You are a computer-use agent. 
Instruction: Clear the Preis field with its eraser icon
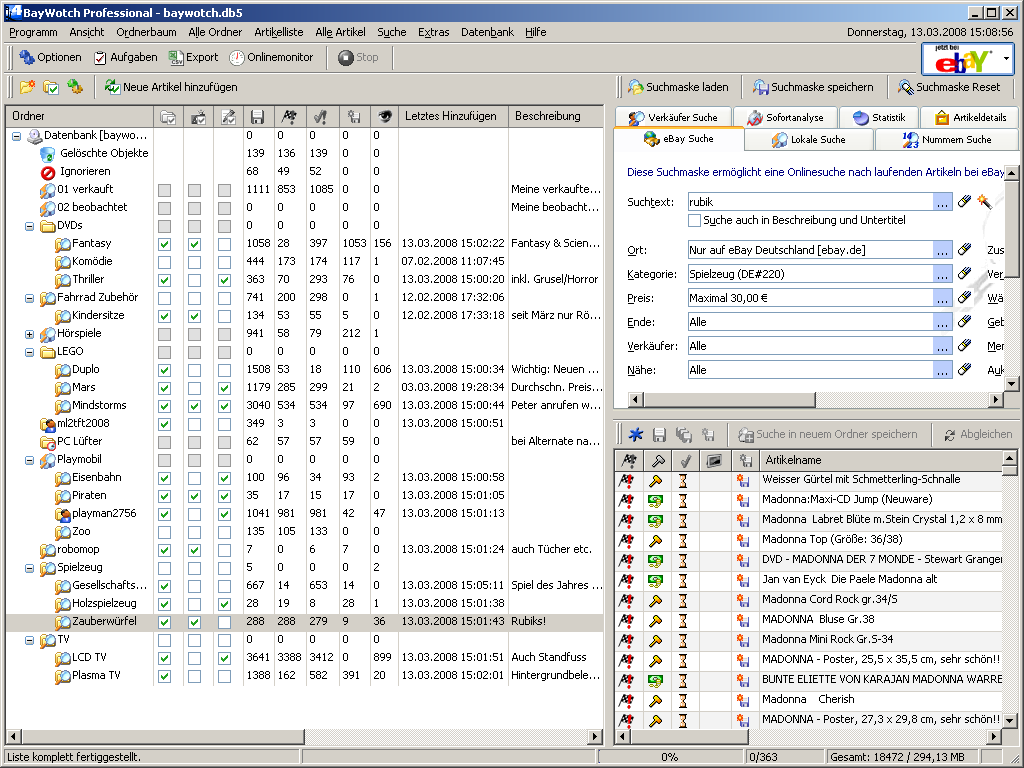(965, 298)
